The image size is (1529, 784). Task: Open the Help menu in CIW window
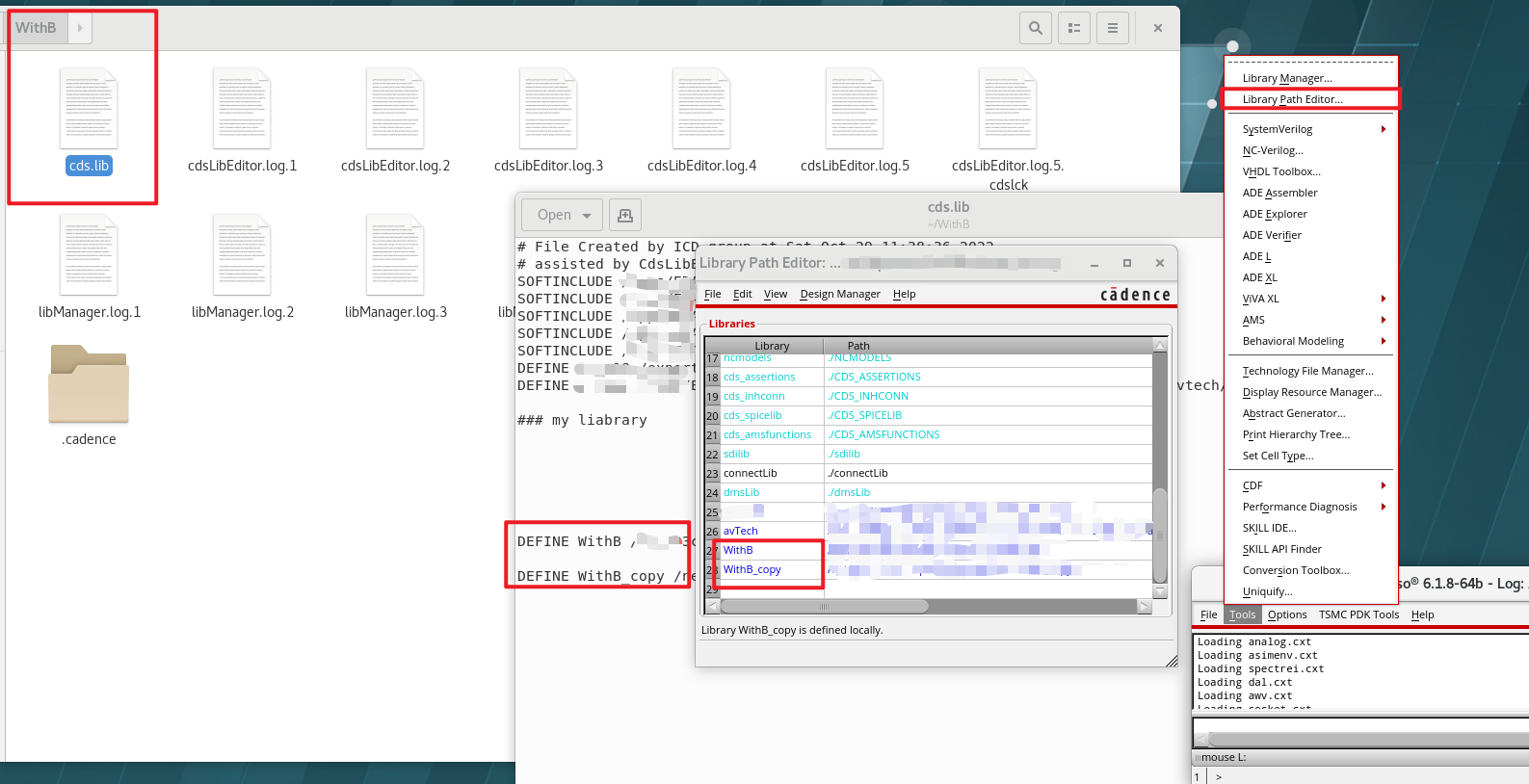(1422, 614)
